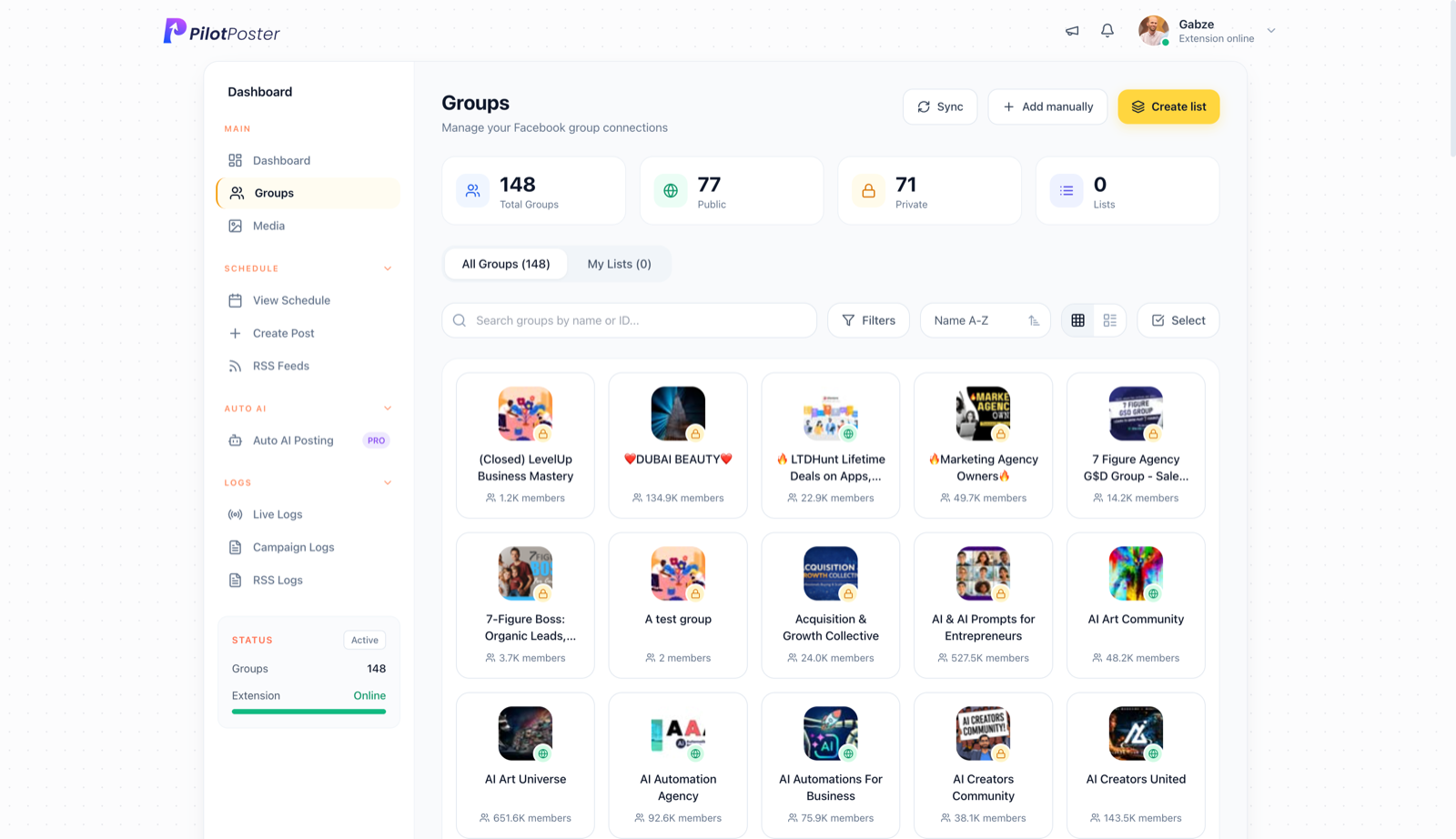This screenshot has width=1456, height=839.
Task: Focus the search groups input field
Action: click(x=630, y=320)
